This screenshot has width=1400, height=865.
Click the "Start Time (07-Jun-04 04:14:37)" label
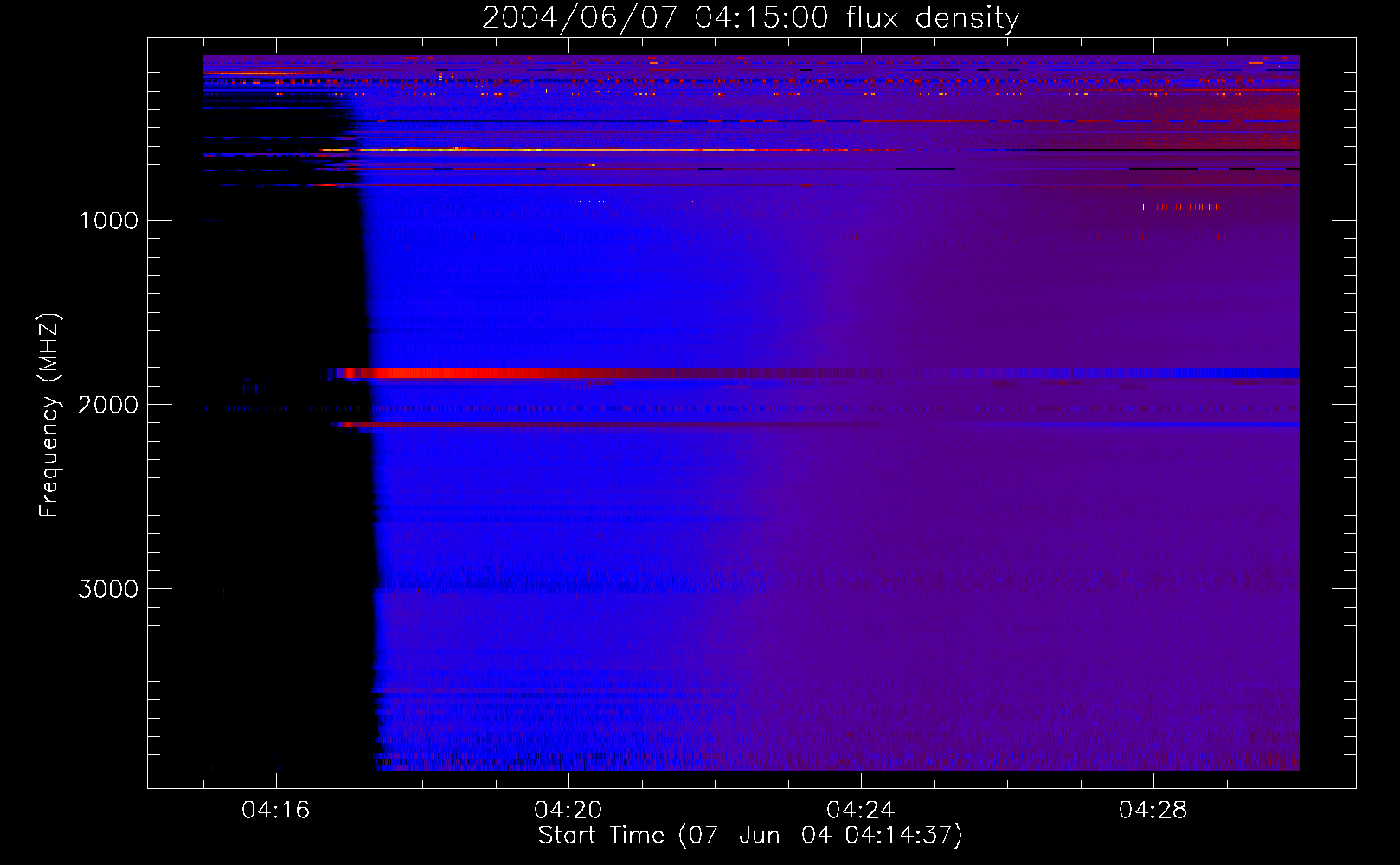coord(750,836)
